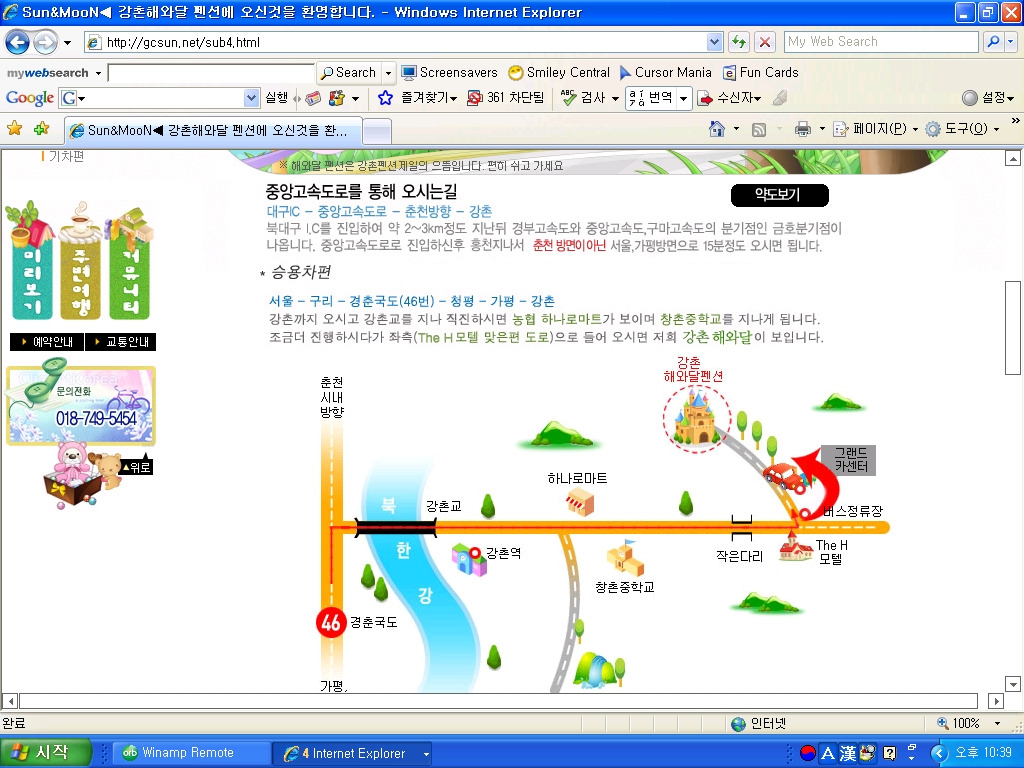Image resolution: width=1024 pixels, height=768 pixels.
Task: Click the Stop loading red X icon
Action: coord(765,42)
